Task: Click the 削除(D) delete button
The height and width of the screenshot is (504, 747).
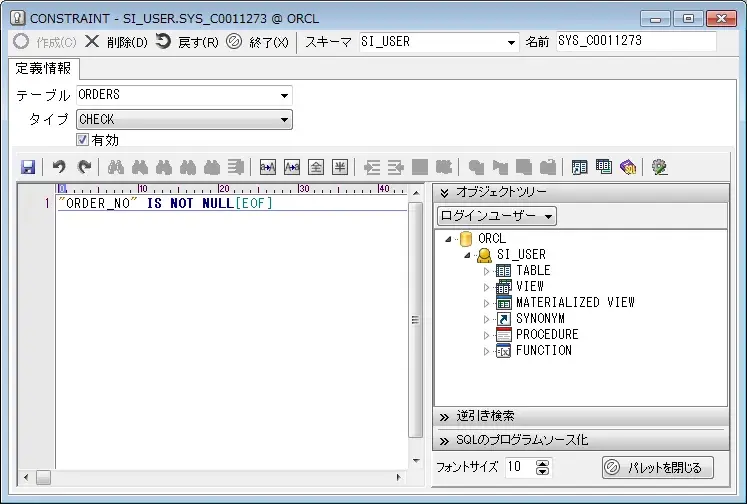Action: 116,42
